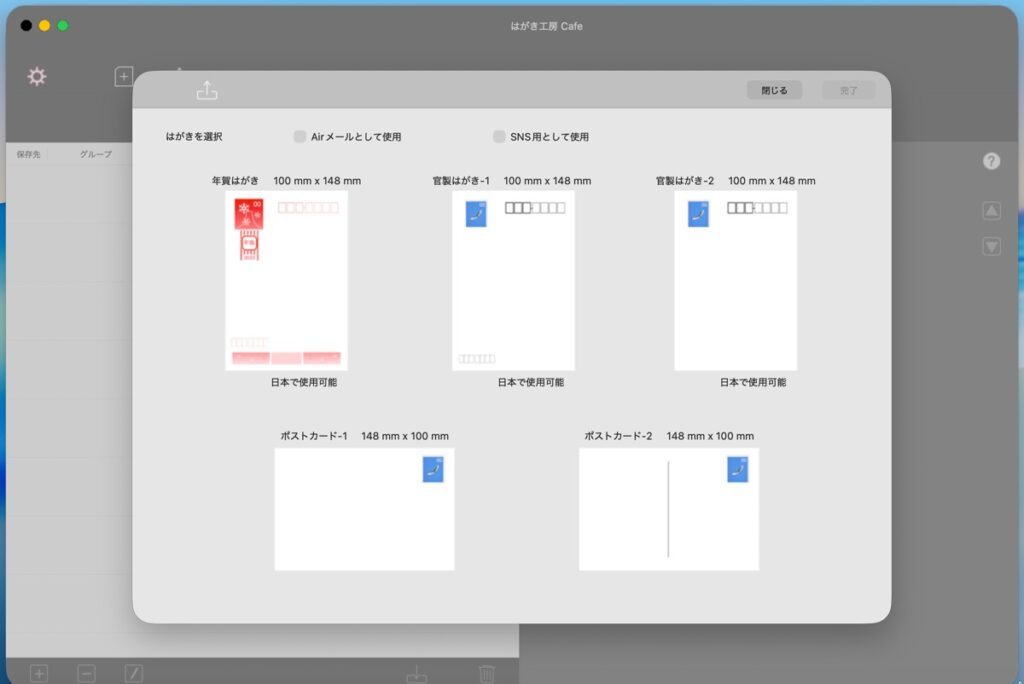The width and height of the screenshot is (1024, 684).
Task: Click the plus add icon at bottom left
Action: (38, 673)
